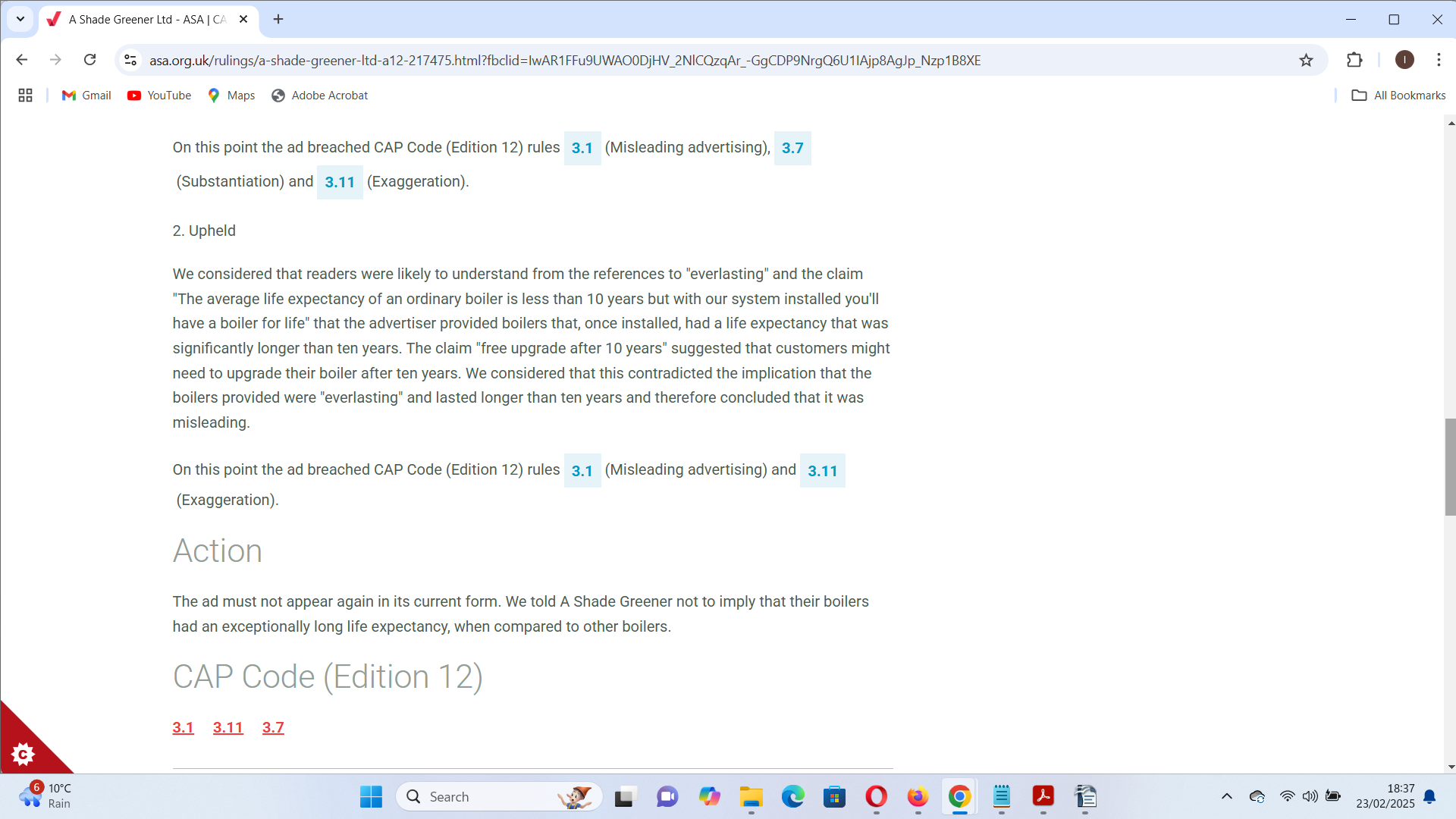Screen dimensions: 1456x819
Task: Click the 3.7 Substantiation rule badge
Action: (x=792, y=148)
